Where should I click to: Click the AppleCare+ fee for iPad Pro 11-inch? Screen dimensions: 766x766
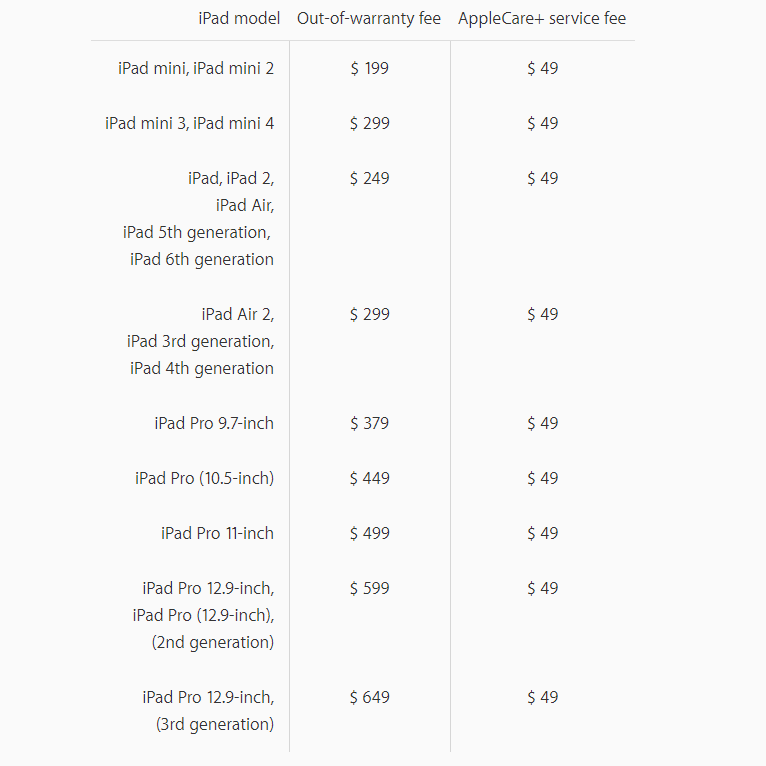tap(542, 533)
